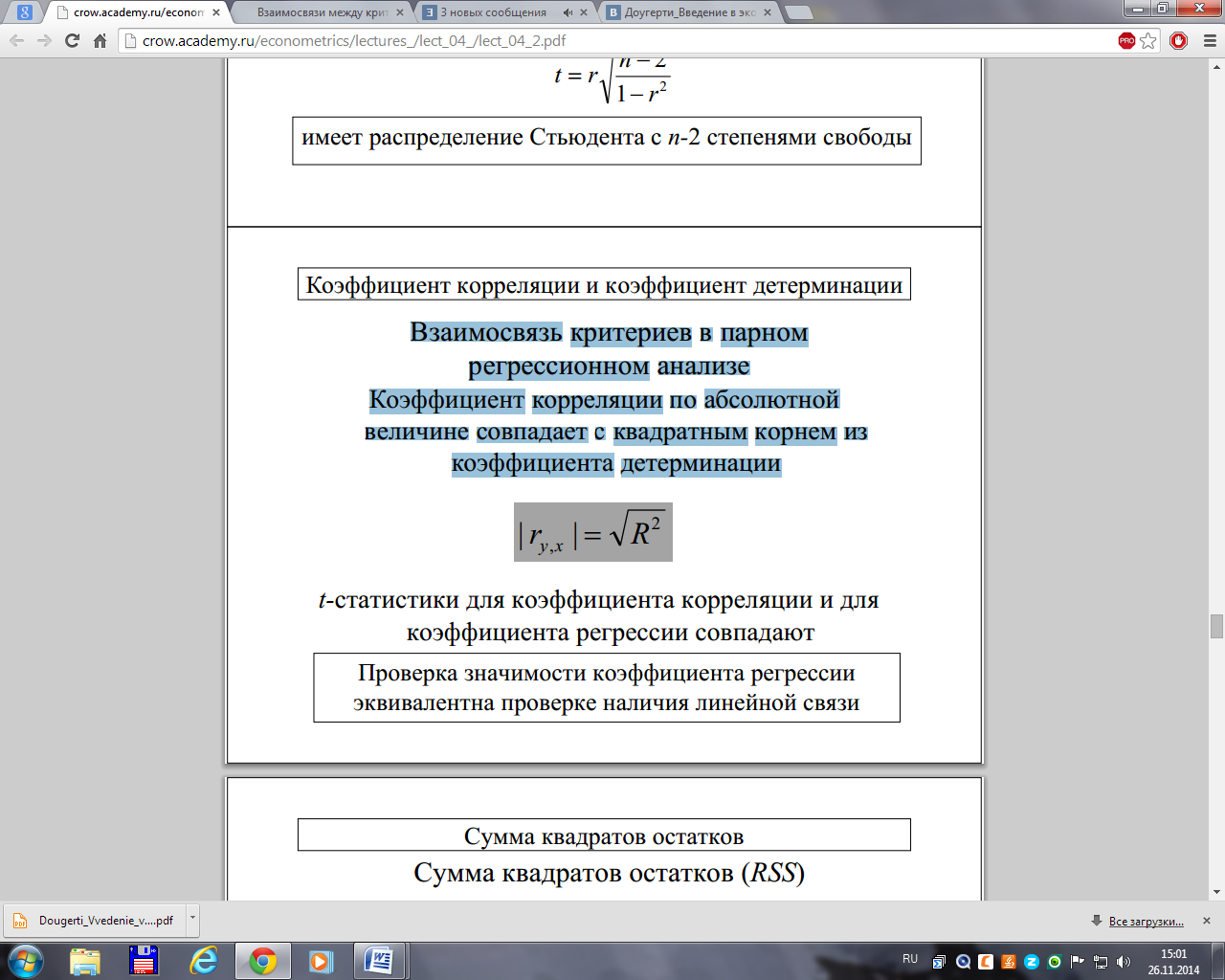This screenshot has height=980, width=1225.
Task: Click the Chrome taskbar icon
Action: [x=262, y=961]
